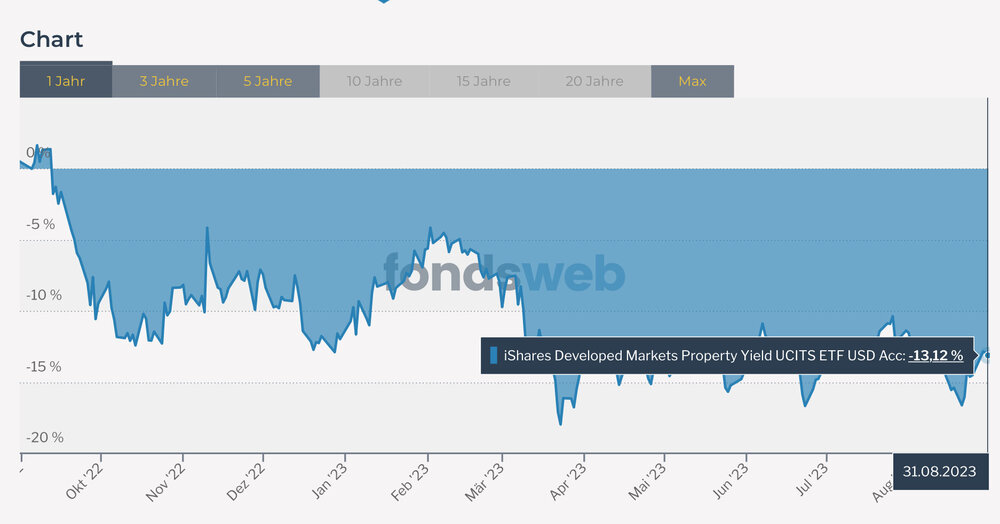
Task: Choose the 10 Jahre tab
Action: pyautogui.click(x=374, y=81)
